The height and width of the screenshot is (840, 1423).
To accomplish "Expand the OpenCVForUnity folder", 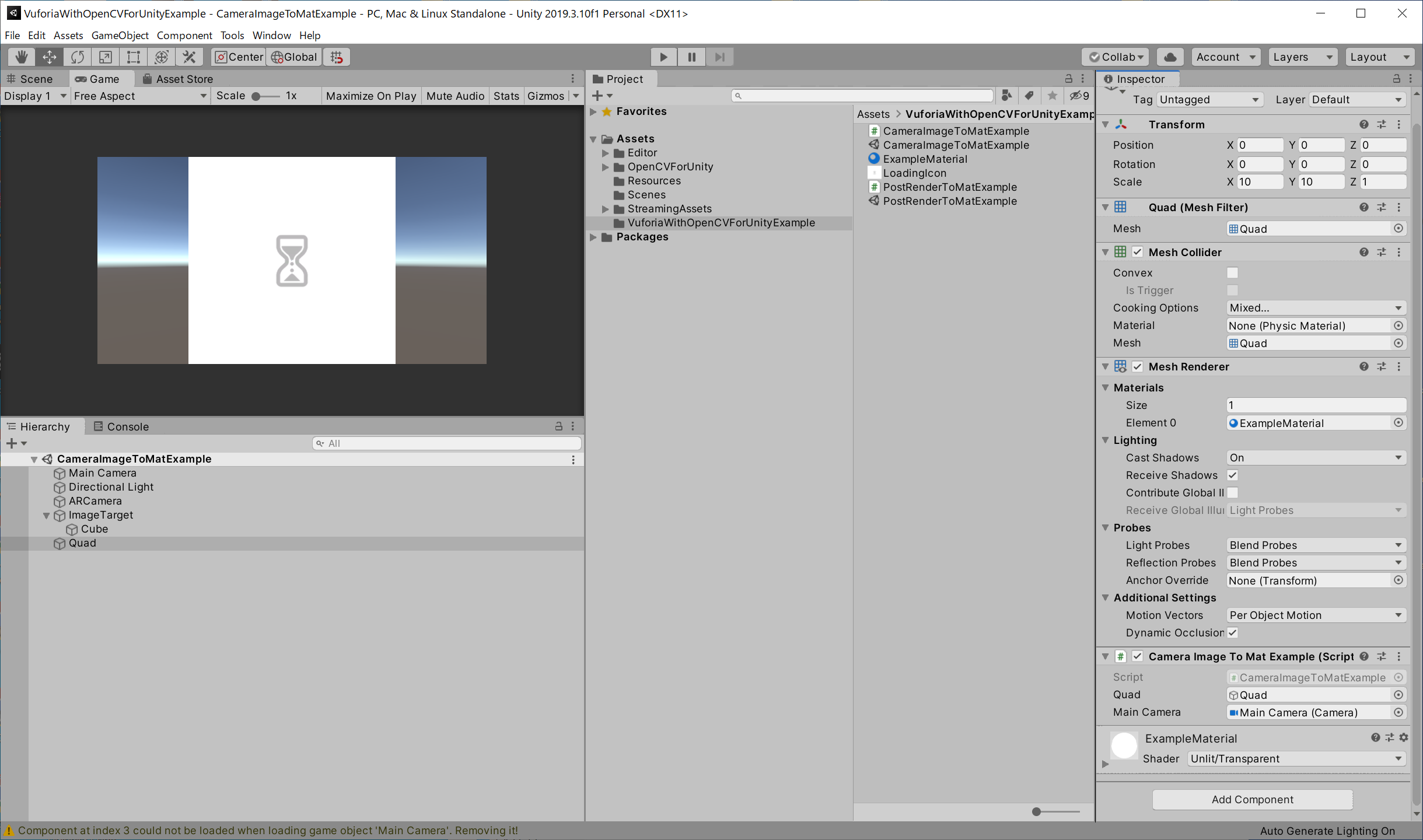I will coord(605,167).
